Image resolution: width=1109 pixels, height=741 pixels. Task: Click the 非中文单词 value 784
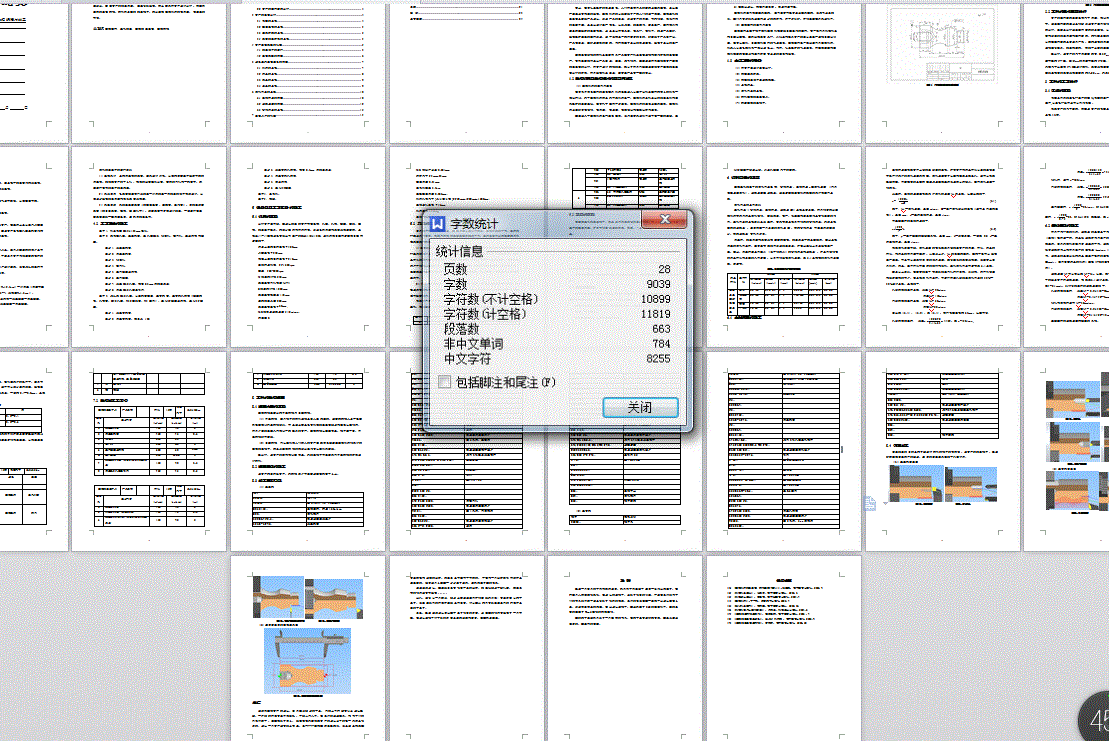[x=661, y=344]
